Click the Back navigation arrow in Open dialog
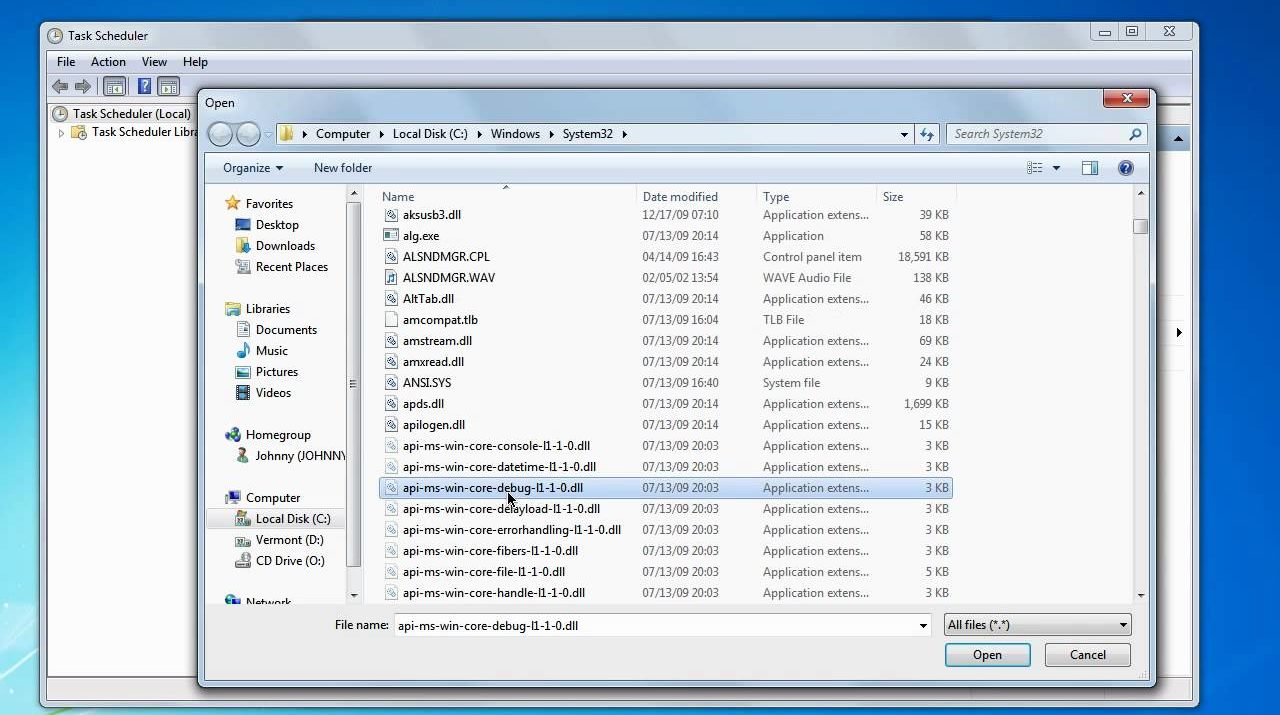The image size is (1280, 715). [220, 134]
